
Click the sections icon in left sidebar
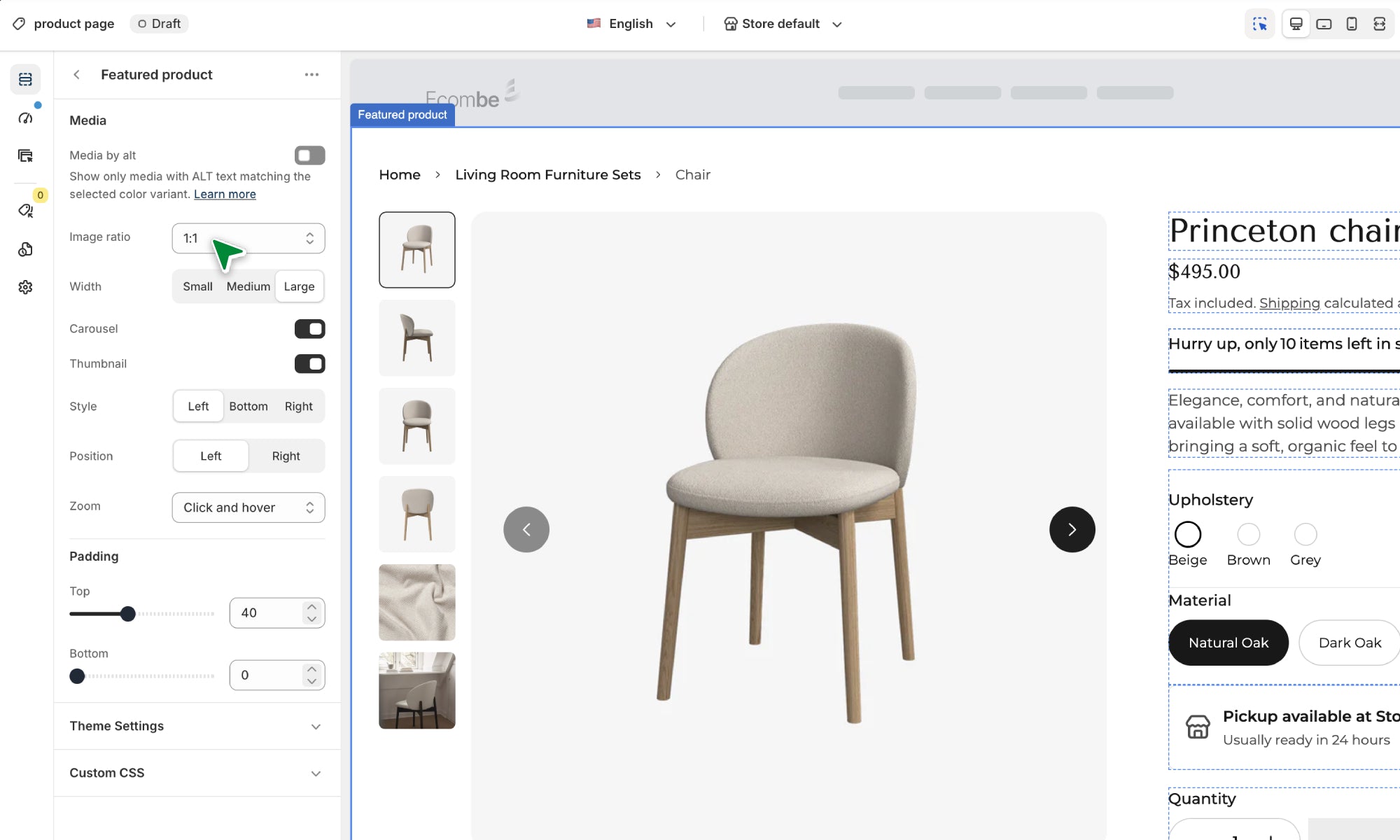(25, 79)
